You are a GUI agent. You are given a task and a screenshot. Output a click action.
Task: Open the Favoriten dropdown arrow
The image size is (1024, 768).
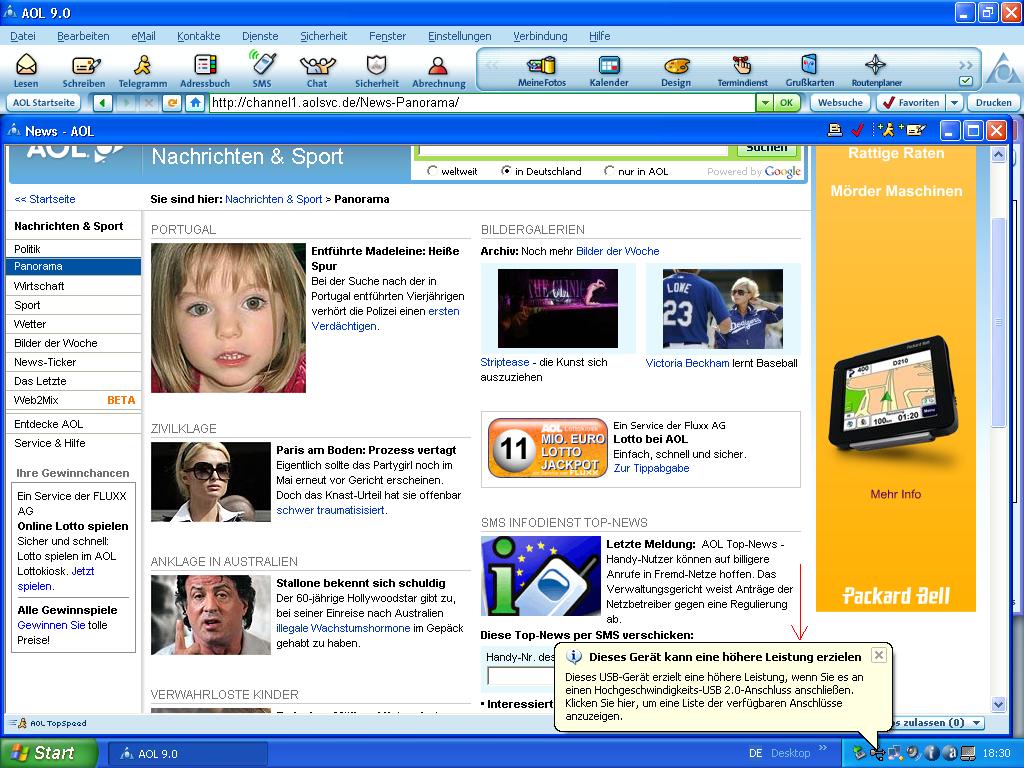[x=955, y=103]
